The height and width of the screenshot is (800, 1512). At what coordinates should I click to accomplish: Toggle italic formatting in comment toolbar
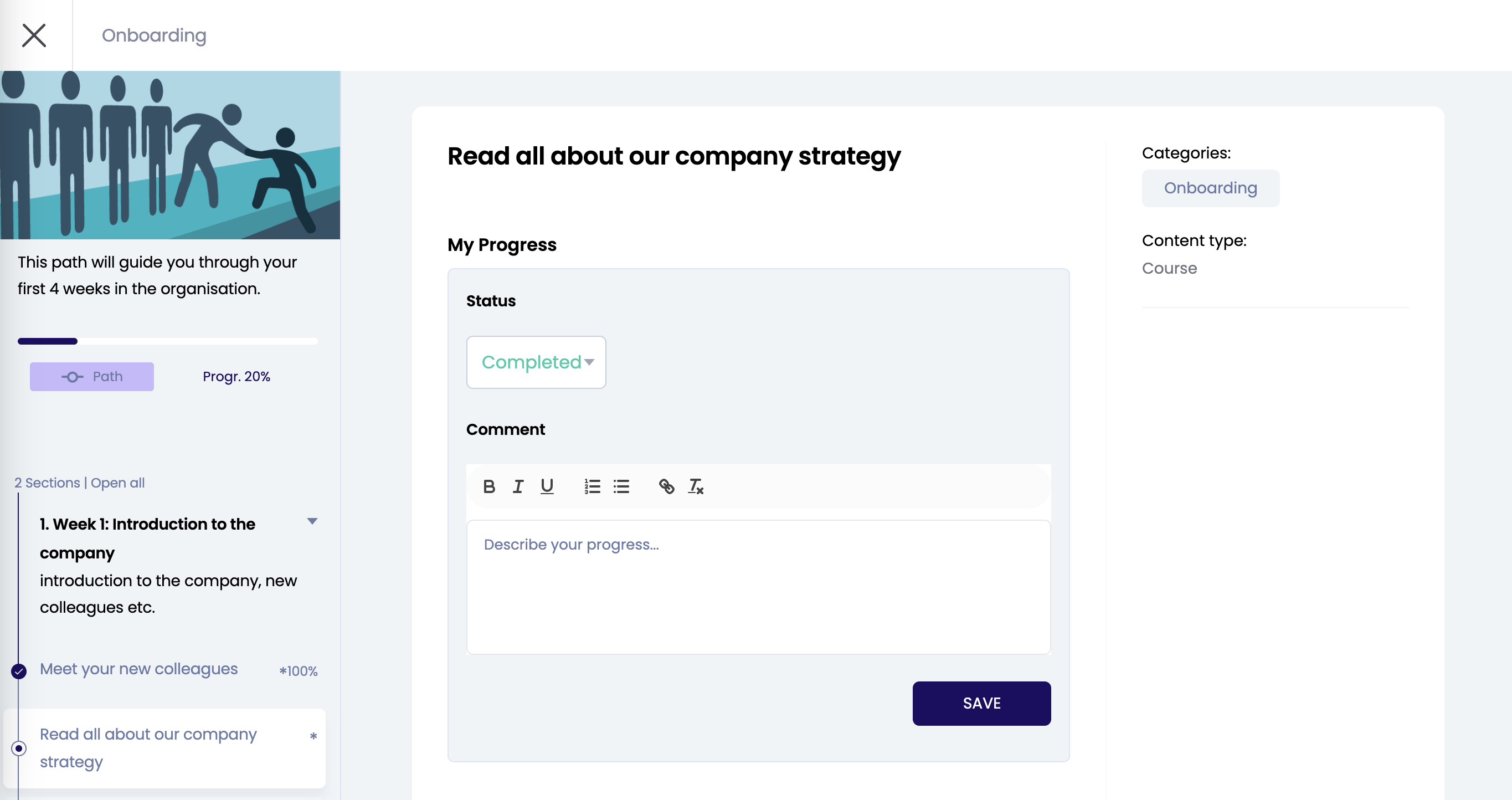click(518, 486)
